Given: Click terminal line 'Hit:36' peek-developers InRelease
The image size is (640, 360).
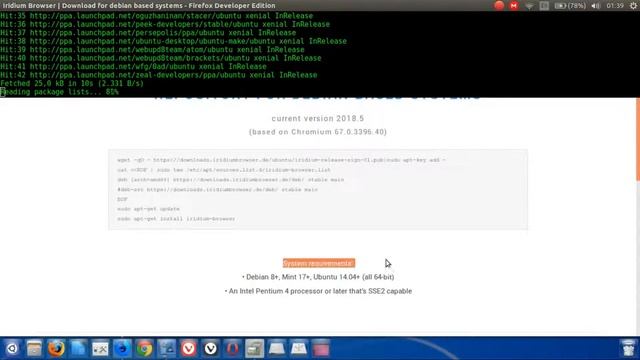Looking at the screenshot, I should [x=165, y=24].
